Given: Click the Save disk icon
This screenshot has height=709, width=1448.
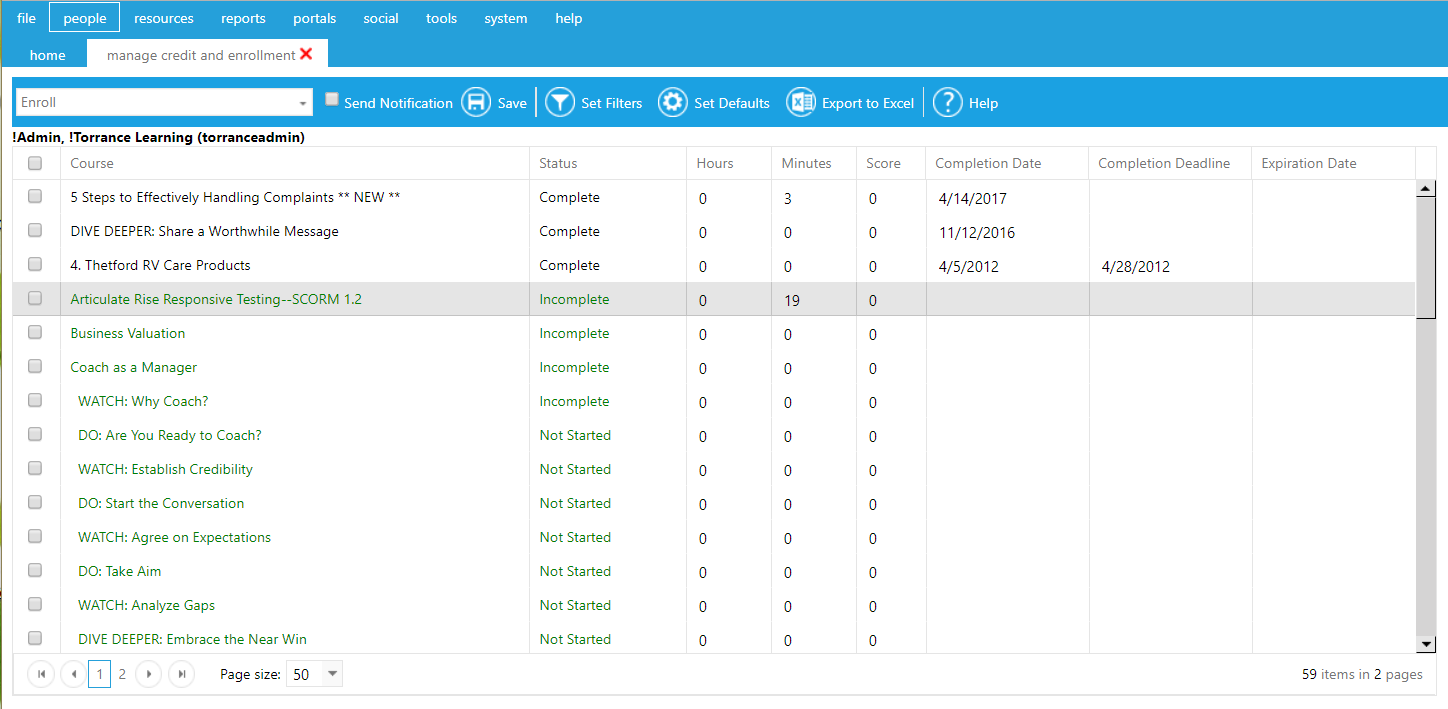Looking at the screenshot, I should coord(476,102).
